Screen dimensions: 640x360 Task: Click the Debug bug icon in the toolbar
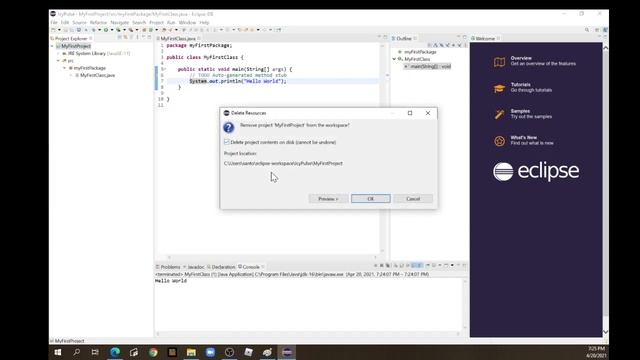point(93,30)
